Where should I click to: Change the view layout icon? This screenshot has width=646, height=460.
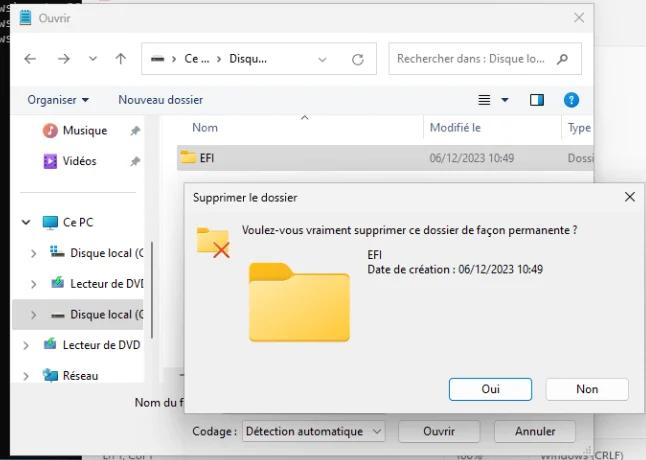(x=484, y=100)
